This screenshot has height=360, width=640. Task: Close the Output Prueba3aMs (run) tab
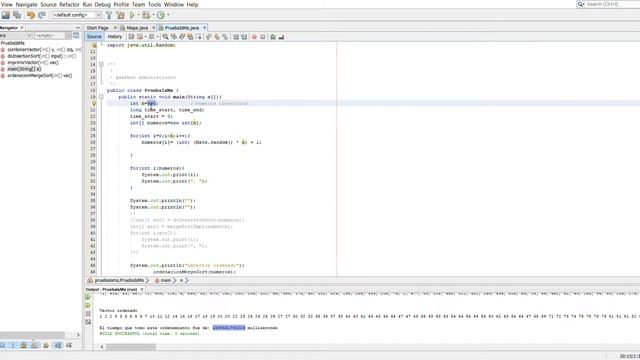(x=142, y=289)
